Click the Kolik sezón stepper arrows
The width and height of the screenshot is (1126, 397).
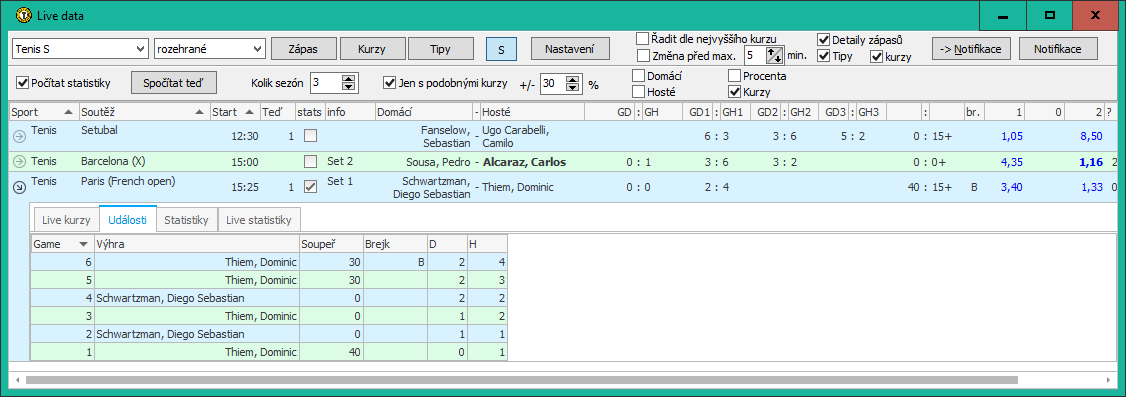[348, 83]
